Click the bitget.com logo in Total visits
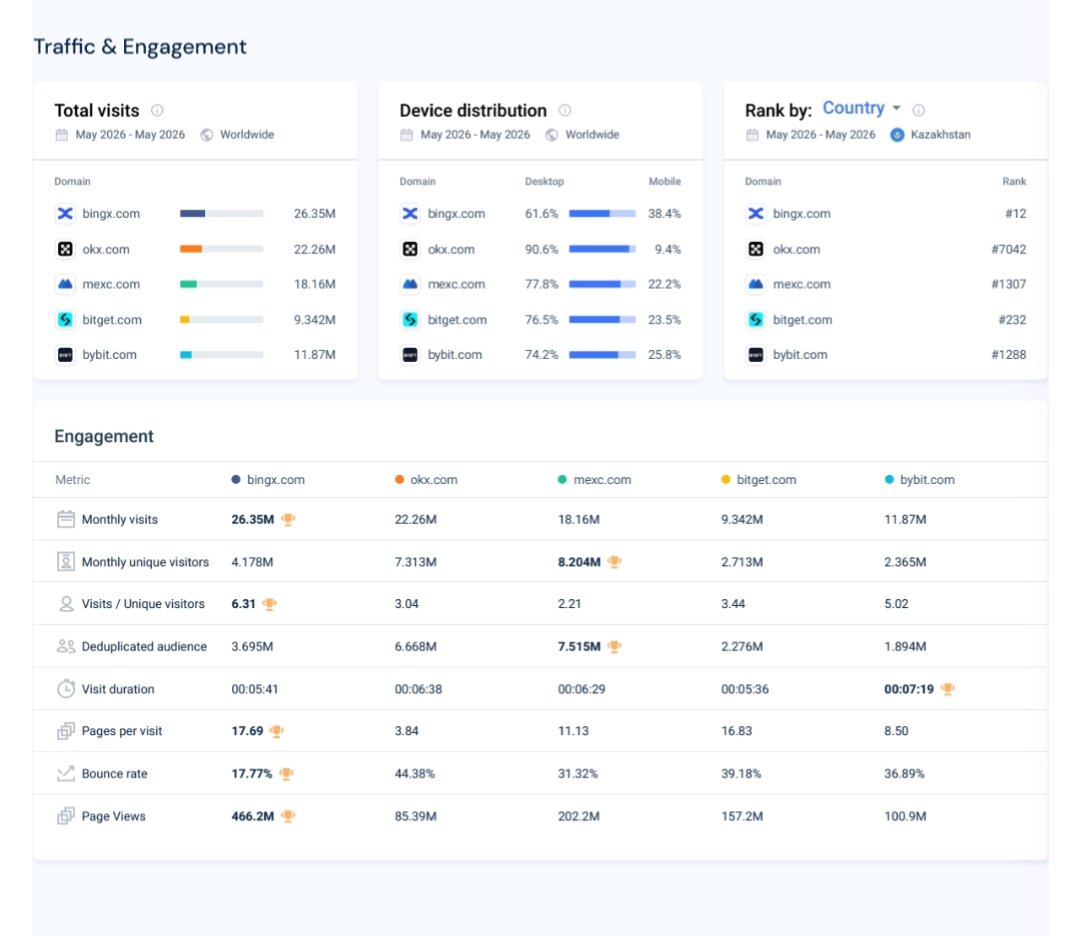Image resolution: width=1074 pixels, height=936 pixels. tap(65, 320)
